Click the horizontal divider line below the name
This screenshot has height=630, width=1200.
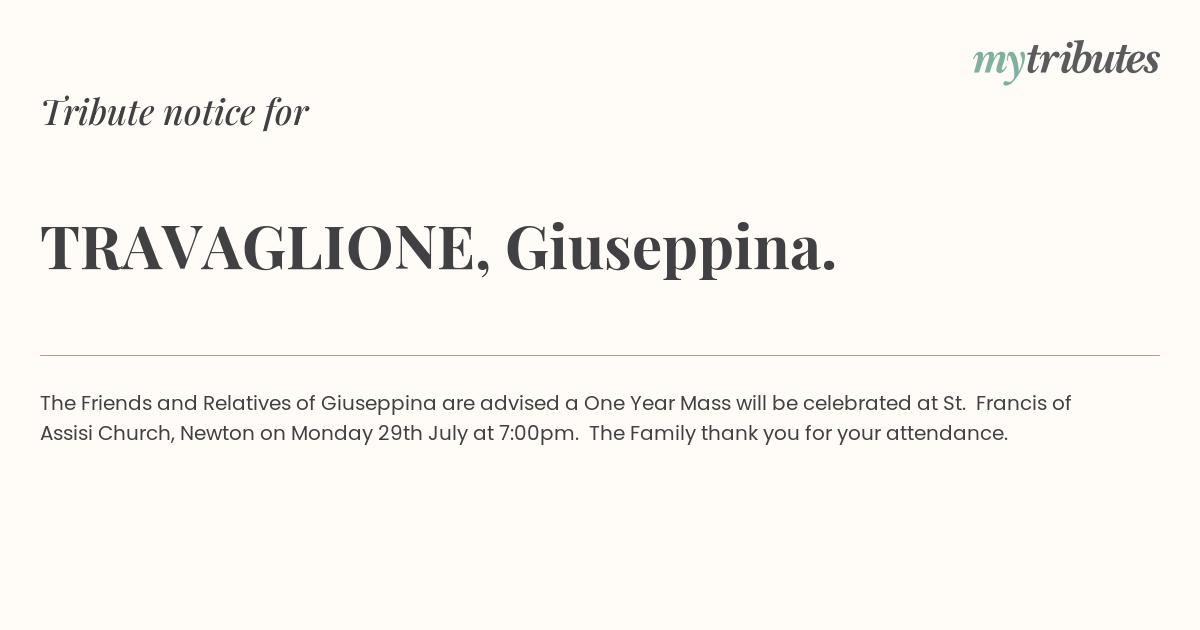click(600, 355)
